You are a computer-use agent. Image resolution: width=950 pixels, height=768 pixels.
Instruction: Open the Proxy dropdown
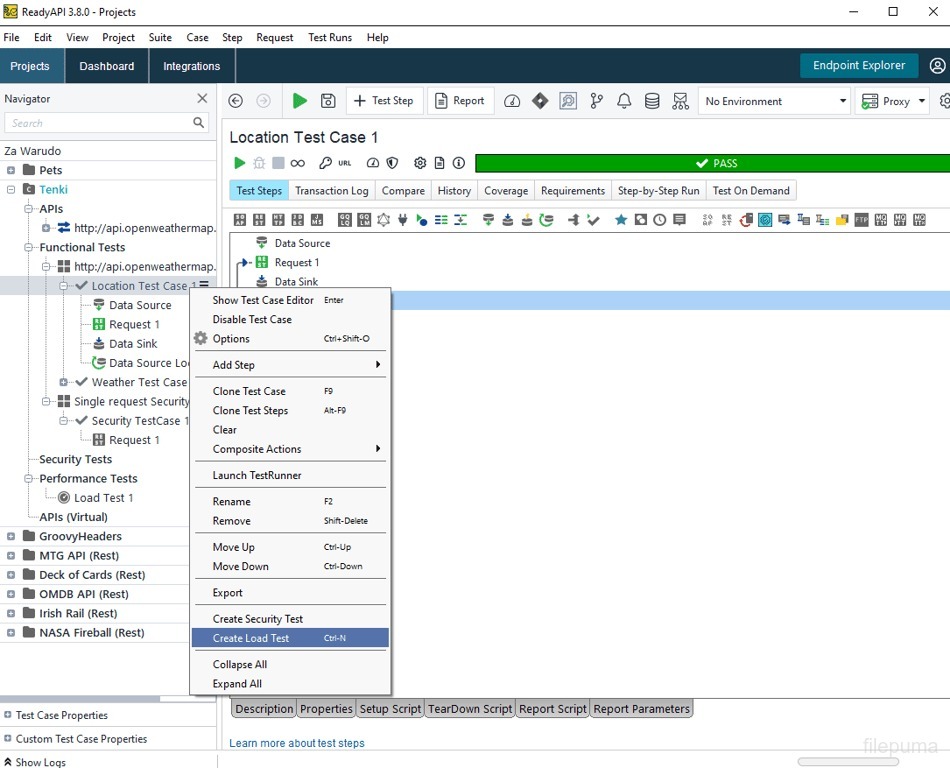[x=893, y=101]
